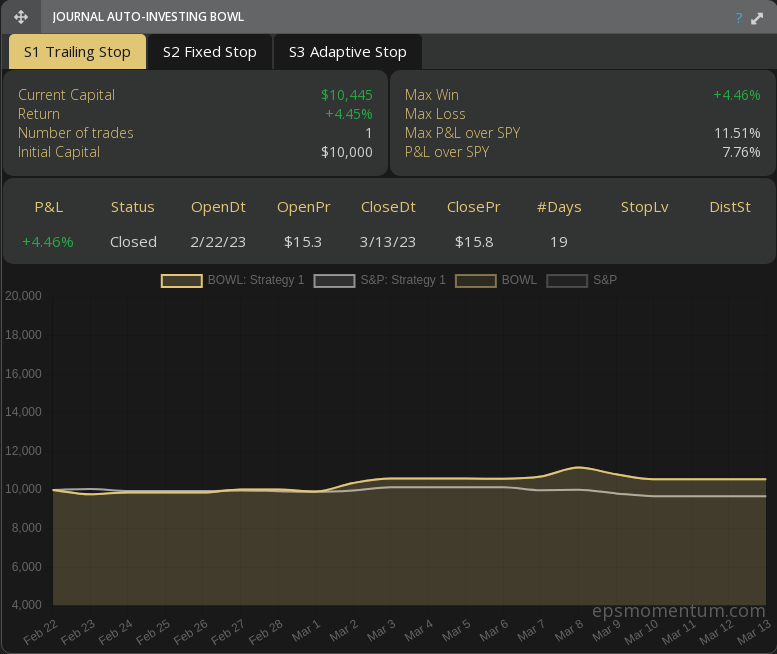Click the Current Capital label
This screenshot has height=654, width=777.
(66, 95)
